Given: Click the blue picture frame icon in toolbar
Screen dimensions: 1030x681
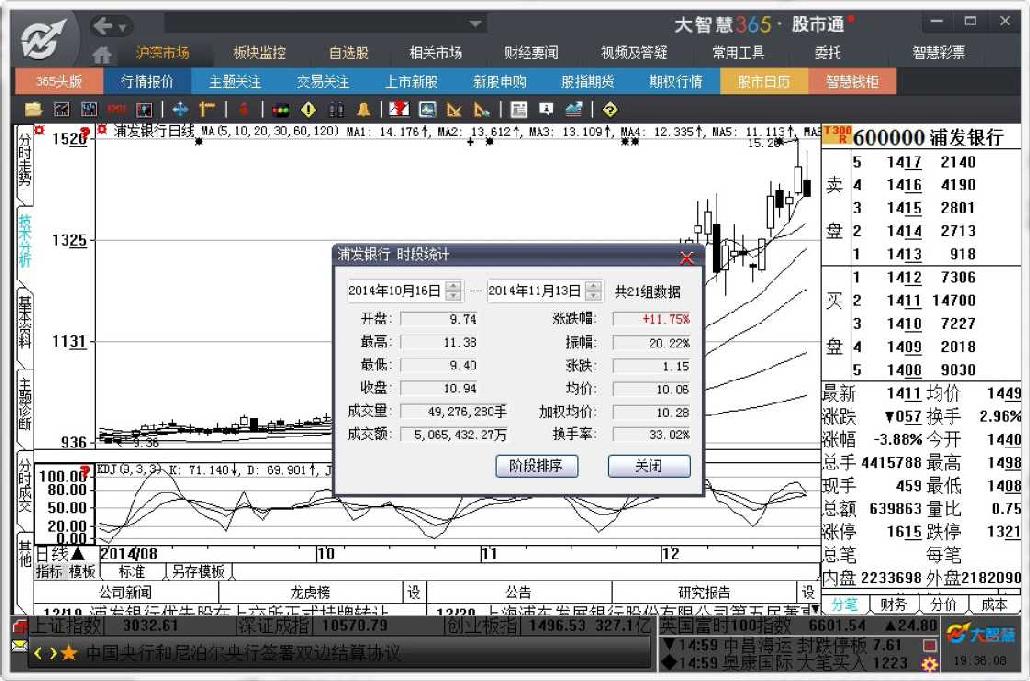Looking at the screenshot, I should point(428,110).
